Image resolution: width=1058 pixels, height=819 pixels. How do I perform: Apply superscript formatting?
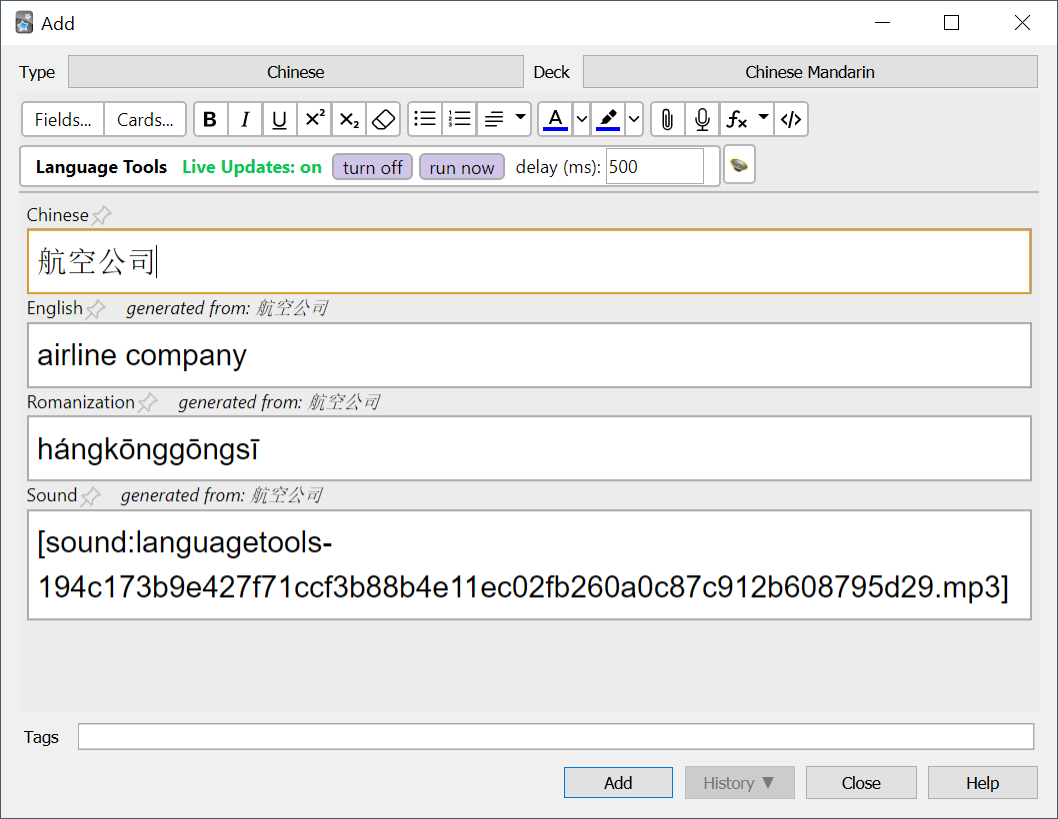314,119
